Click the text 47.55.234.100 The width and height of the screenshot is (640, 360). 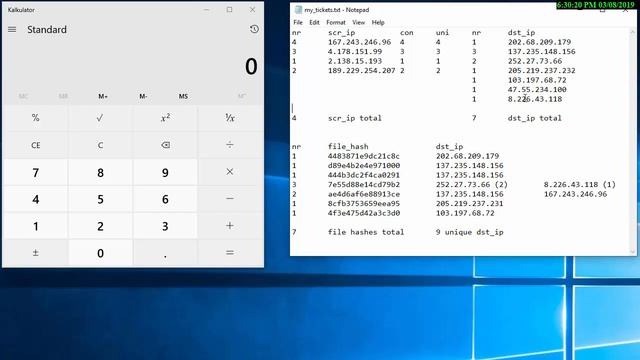[537, 89]
